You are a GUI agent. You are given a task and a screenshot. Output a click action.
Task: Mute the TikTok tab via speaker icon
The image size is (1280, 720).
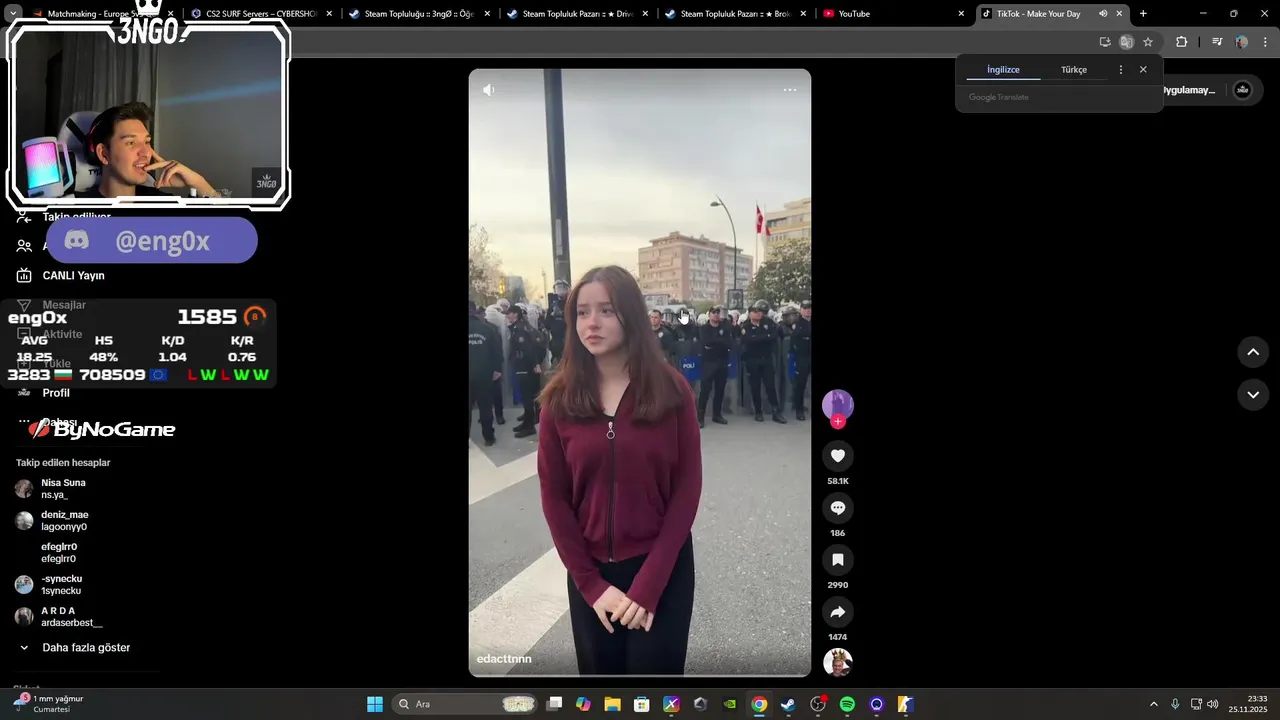click(x=1103, y=14)
